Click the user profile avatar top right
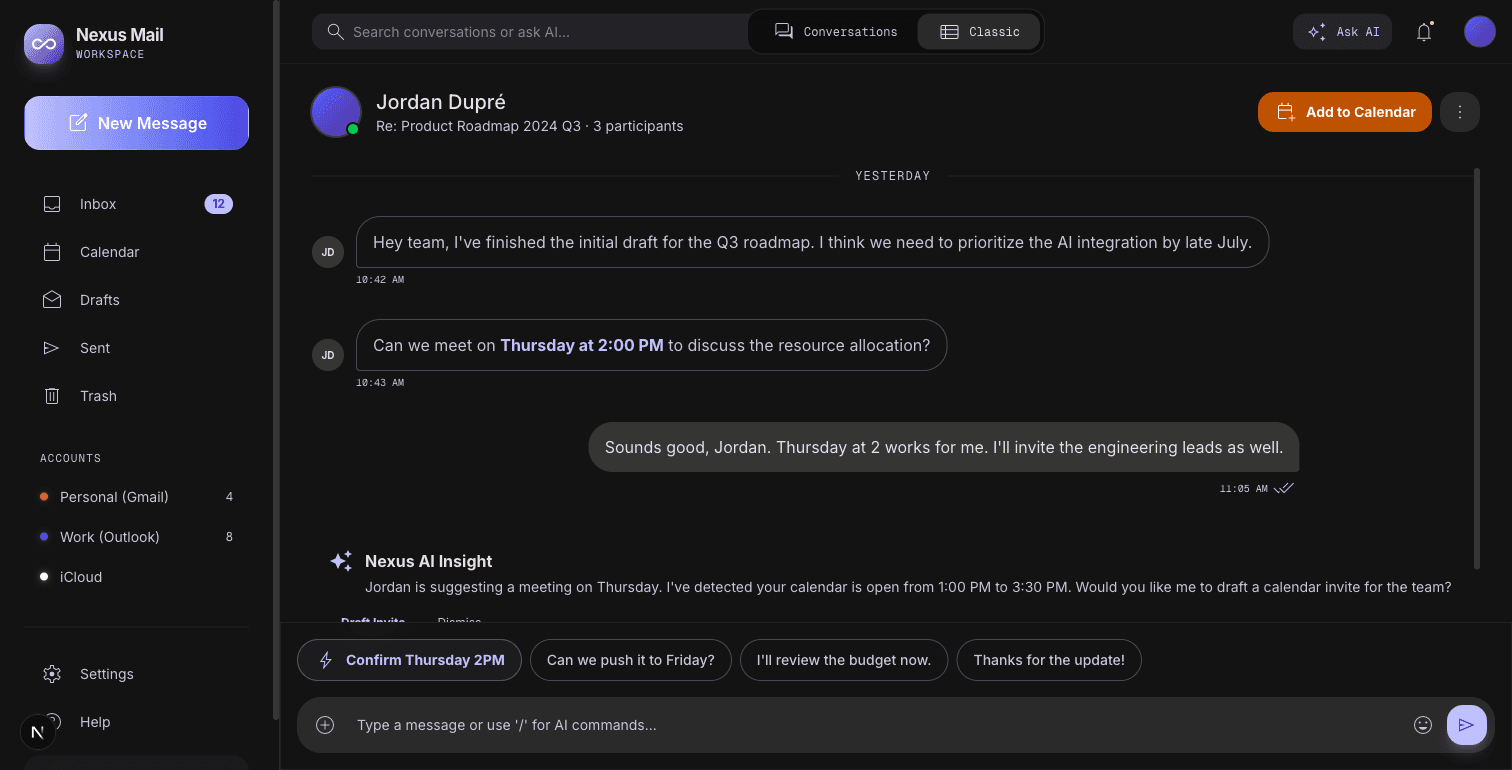1512x770 pixels. (1480, 32)
